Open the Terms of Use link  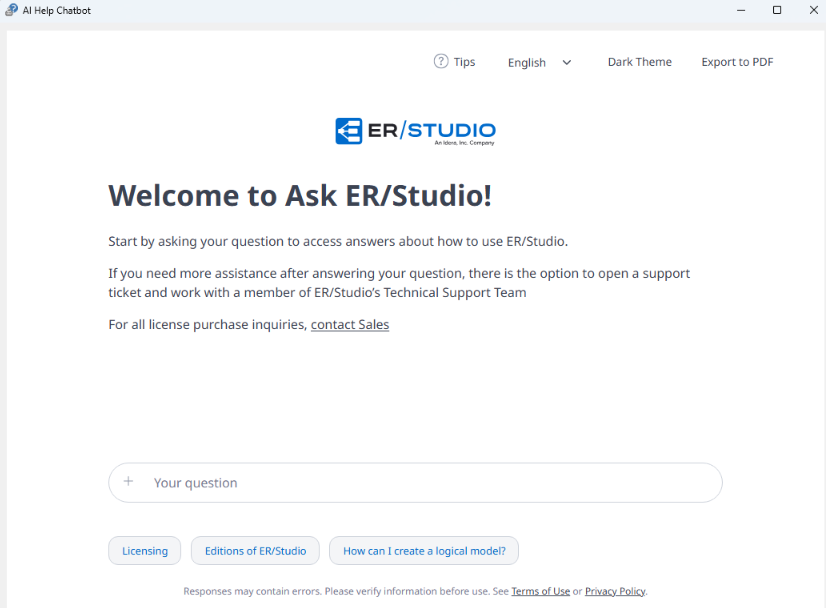(540, 591)
